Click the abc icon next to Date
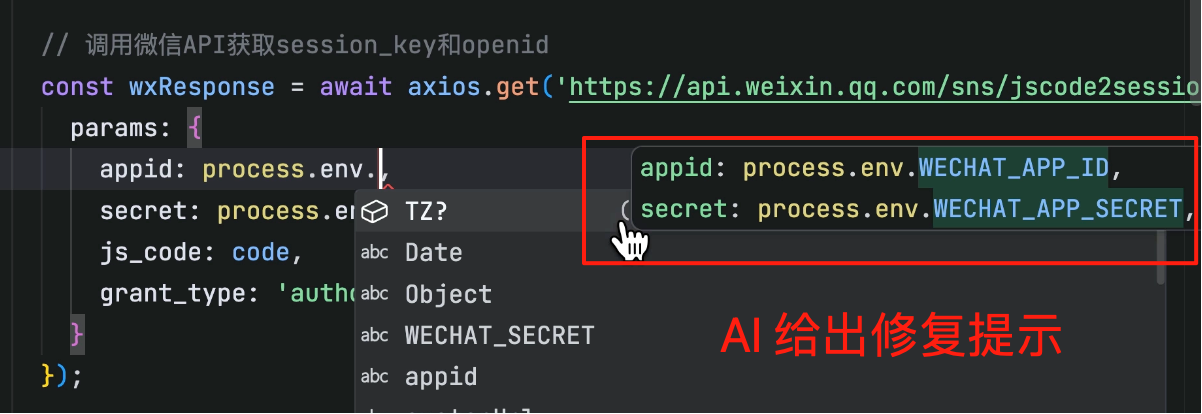This screenshot has height=414, width=1202. click(x=374, y=253)
